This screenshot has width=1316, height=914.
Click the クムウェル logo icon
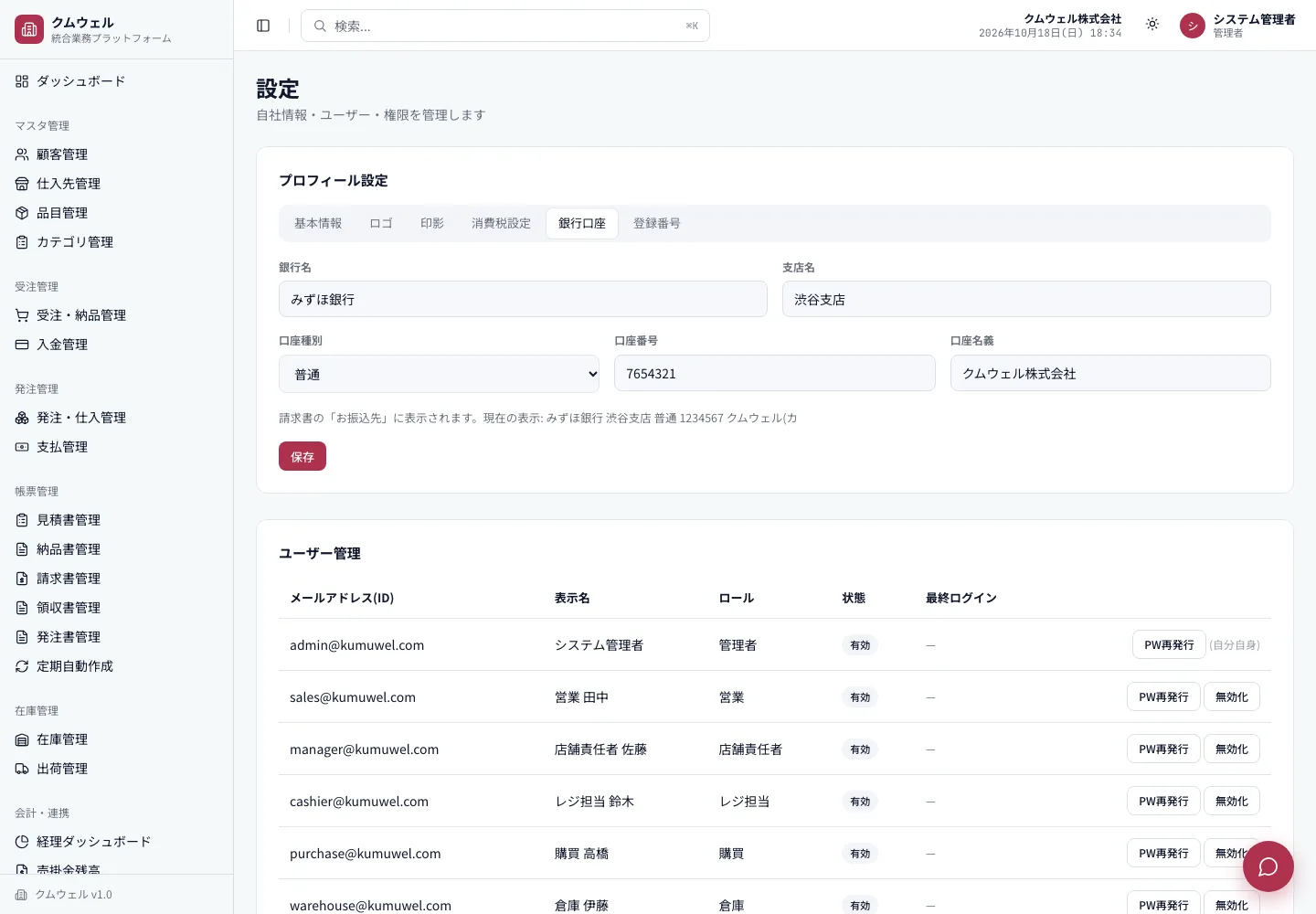(x=29, y=29)
